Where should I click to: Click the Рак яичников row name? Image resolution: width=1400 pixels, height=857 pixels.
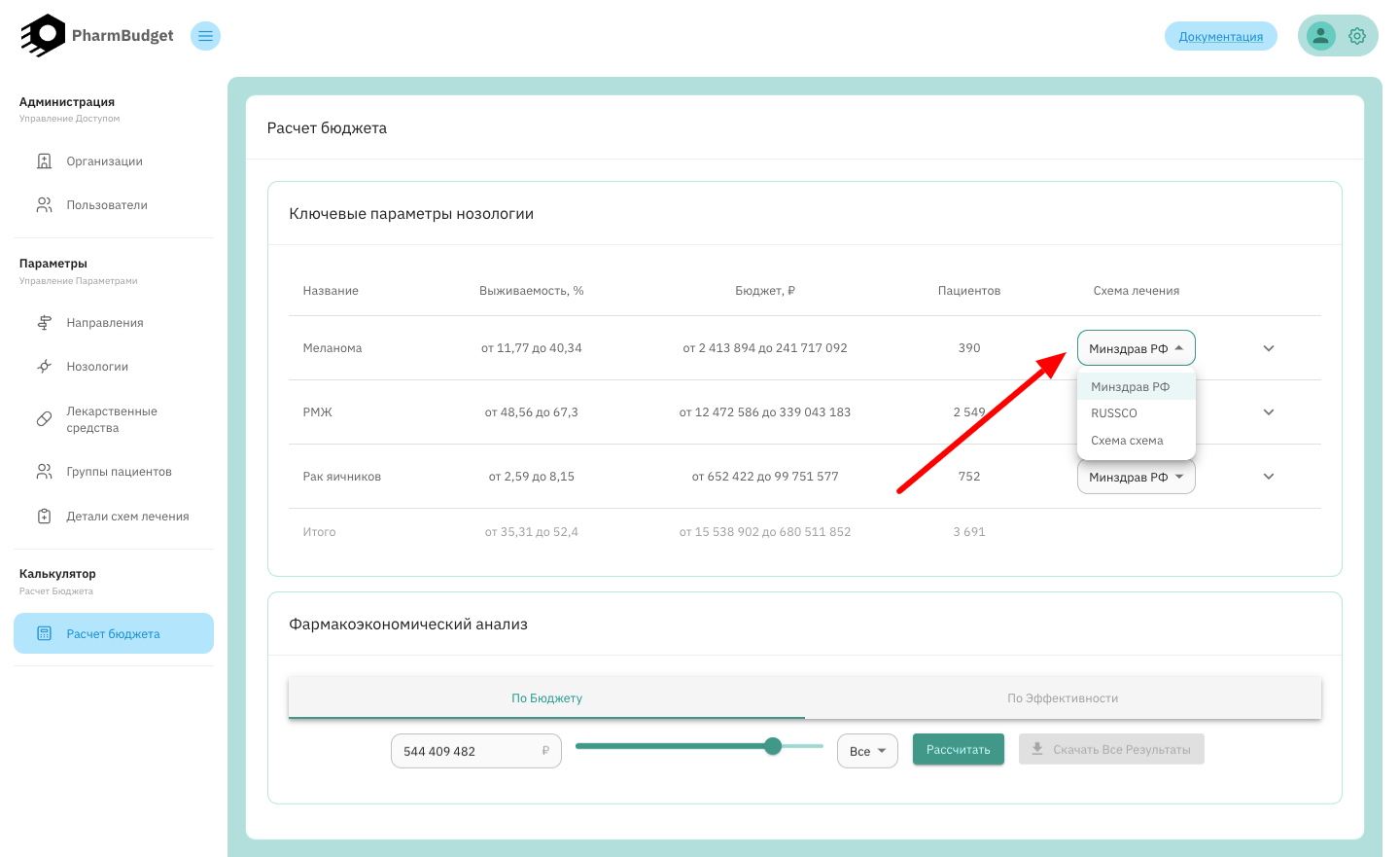click(x=342, y=477)
